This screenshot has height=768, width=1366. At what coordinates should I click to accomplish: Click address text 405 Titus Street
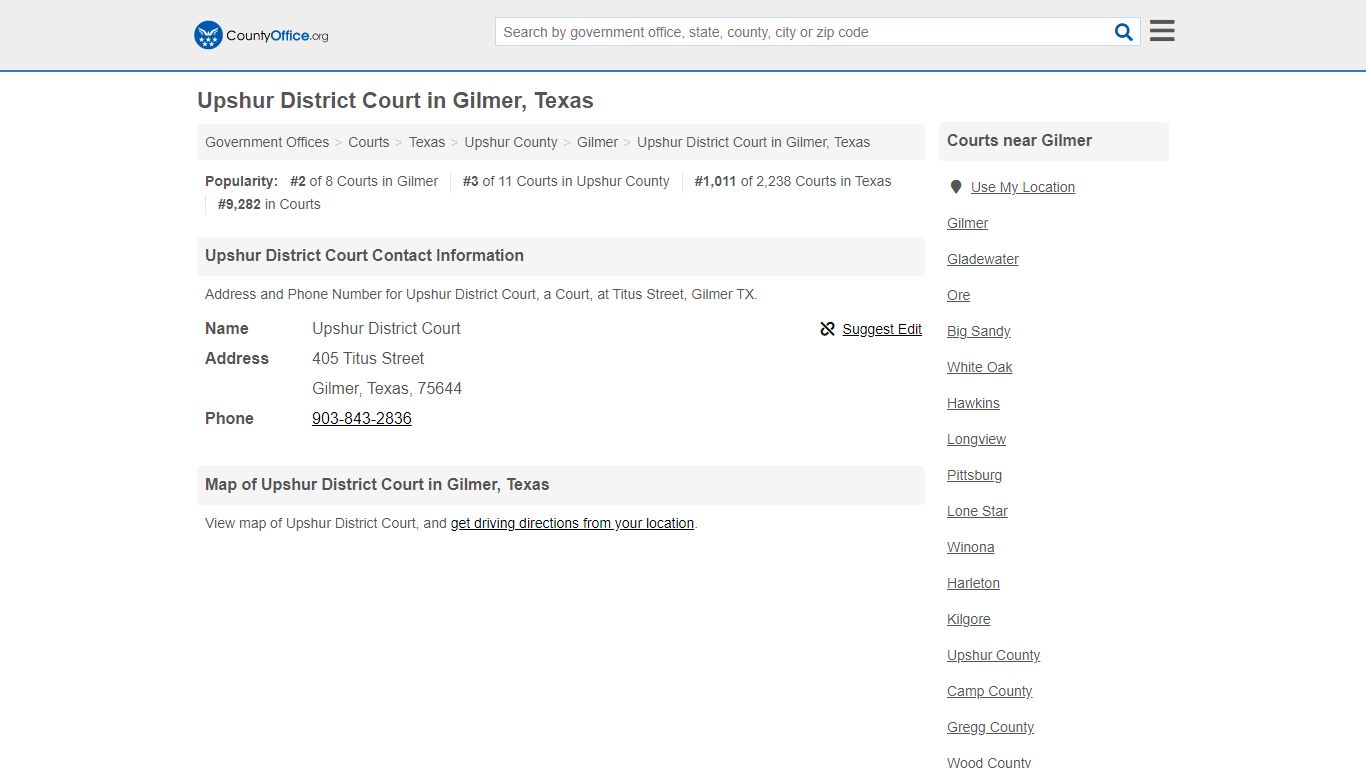pyautogui.click(x=368, y=358)
